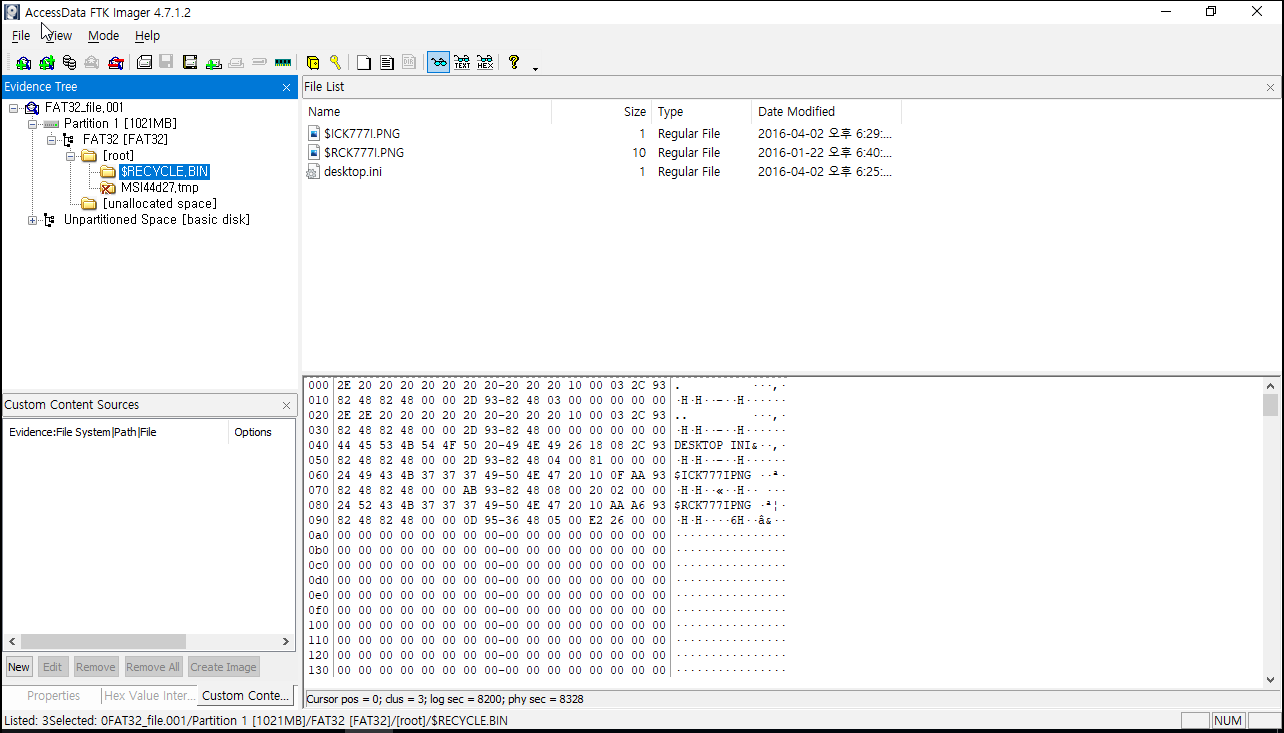Click the Options column header
This screenshot has height=733, width=1284.
tap(261, 432)
